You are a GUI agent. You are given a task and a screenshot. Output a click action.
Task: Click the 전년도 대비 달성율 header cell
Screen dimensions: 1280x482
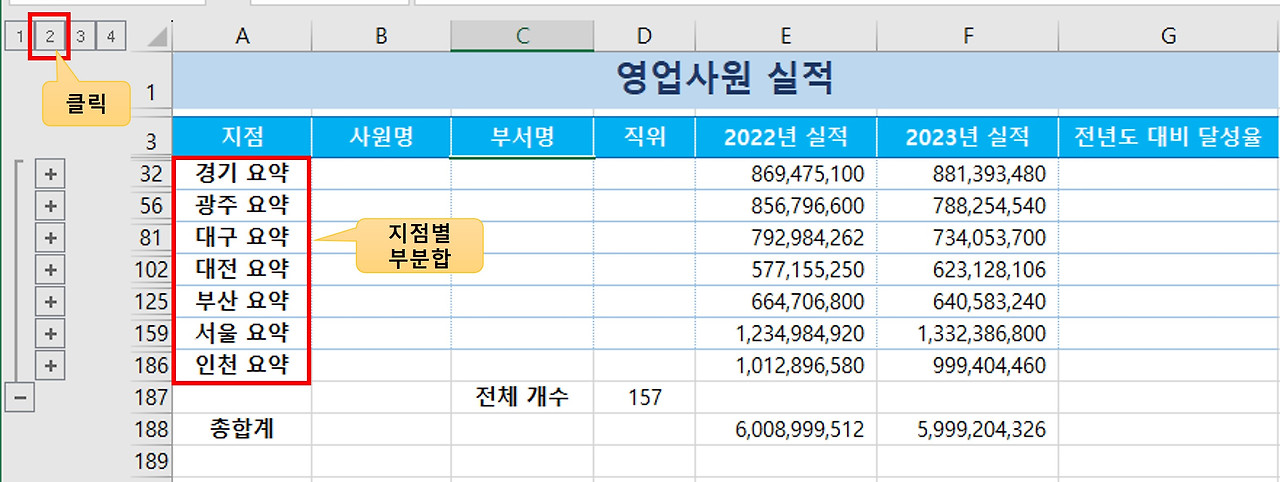[x=1169, y=138]
